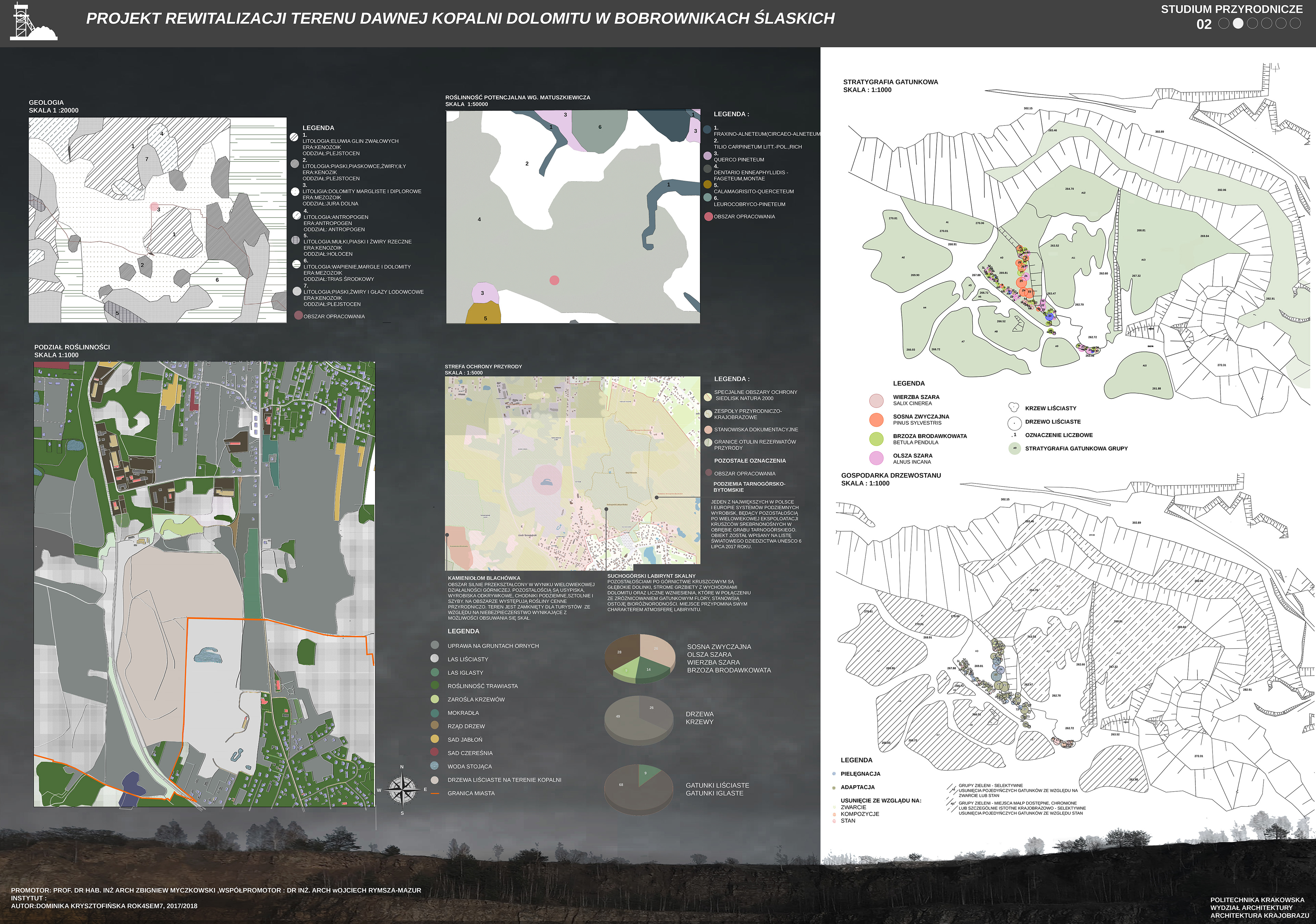Open the Roślinność potencjalna map

click(x=573, y=216)
